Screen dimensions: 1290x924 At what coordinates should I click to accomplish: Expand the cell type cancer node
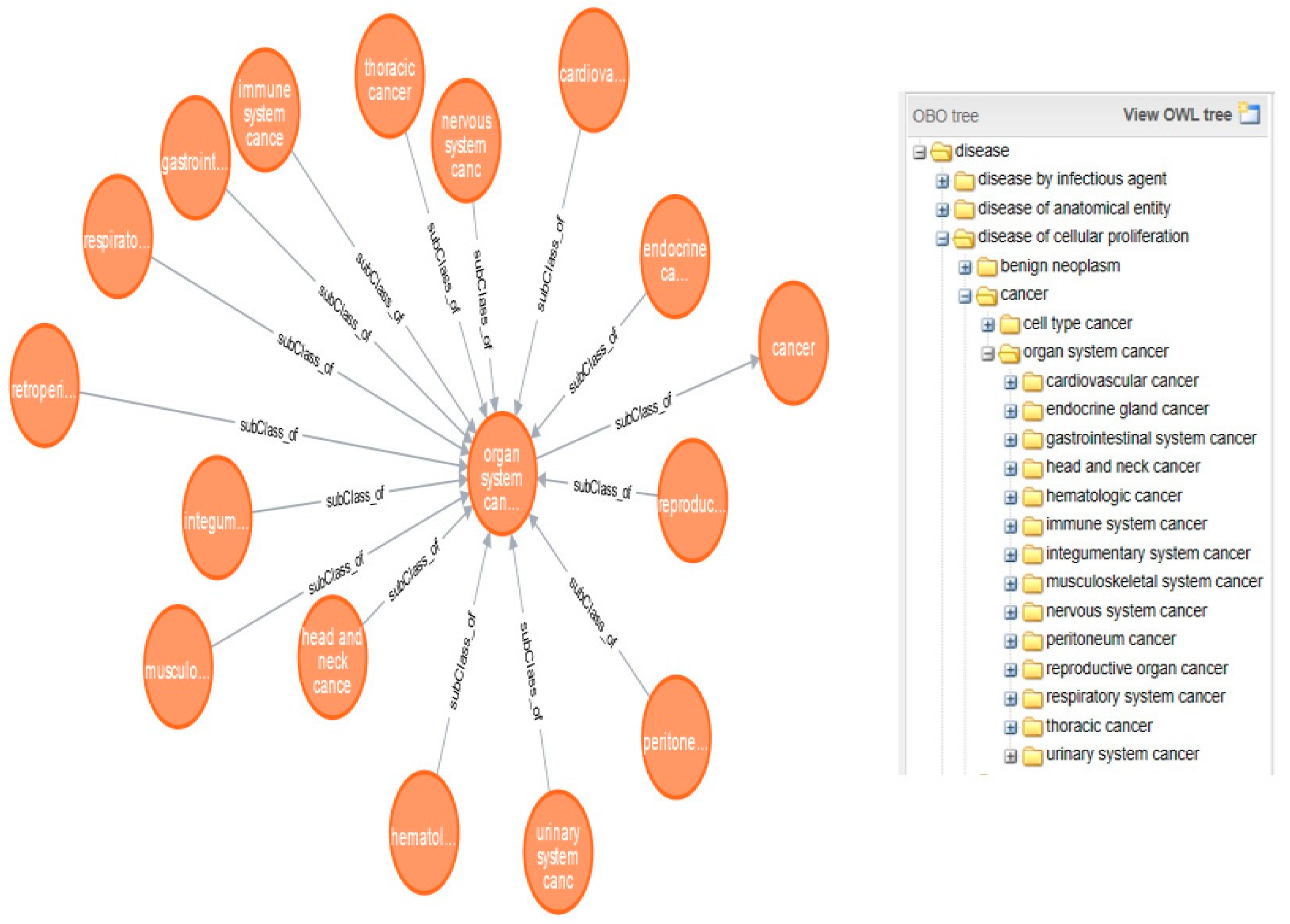coord(988,325)
